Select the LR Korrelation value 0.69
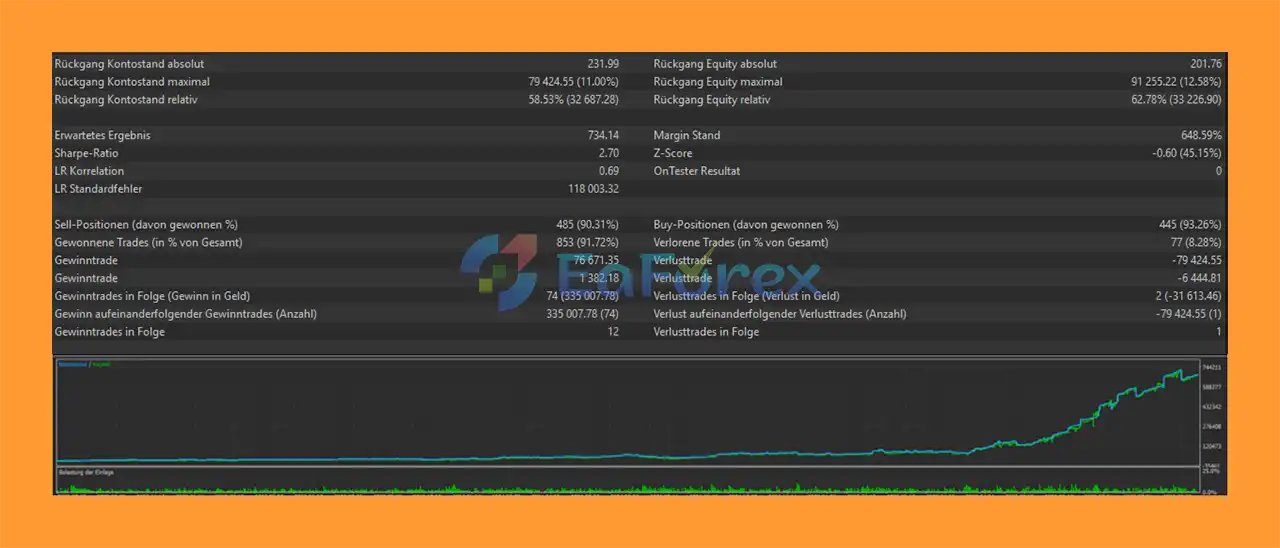The image size is (1280, 548). [x=609, y=171]
